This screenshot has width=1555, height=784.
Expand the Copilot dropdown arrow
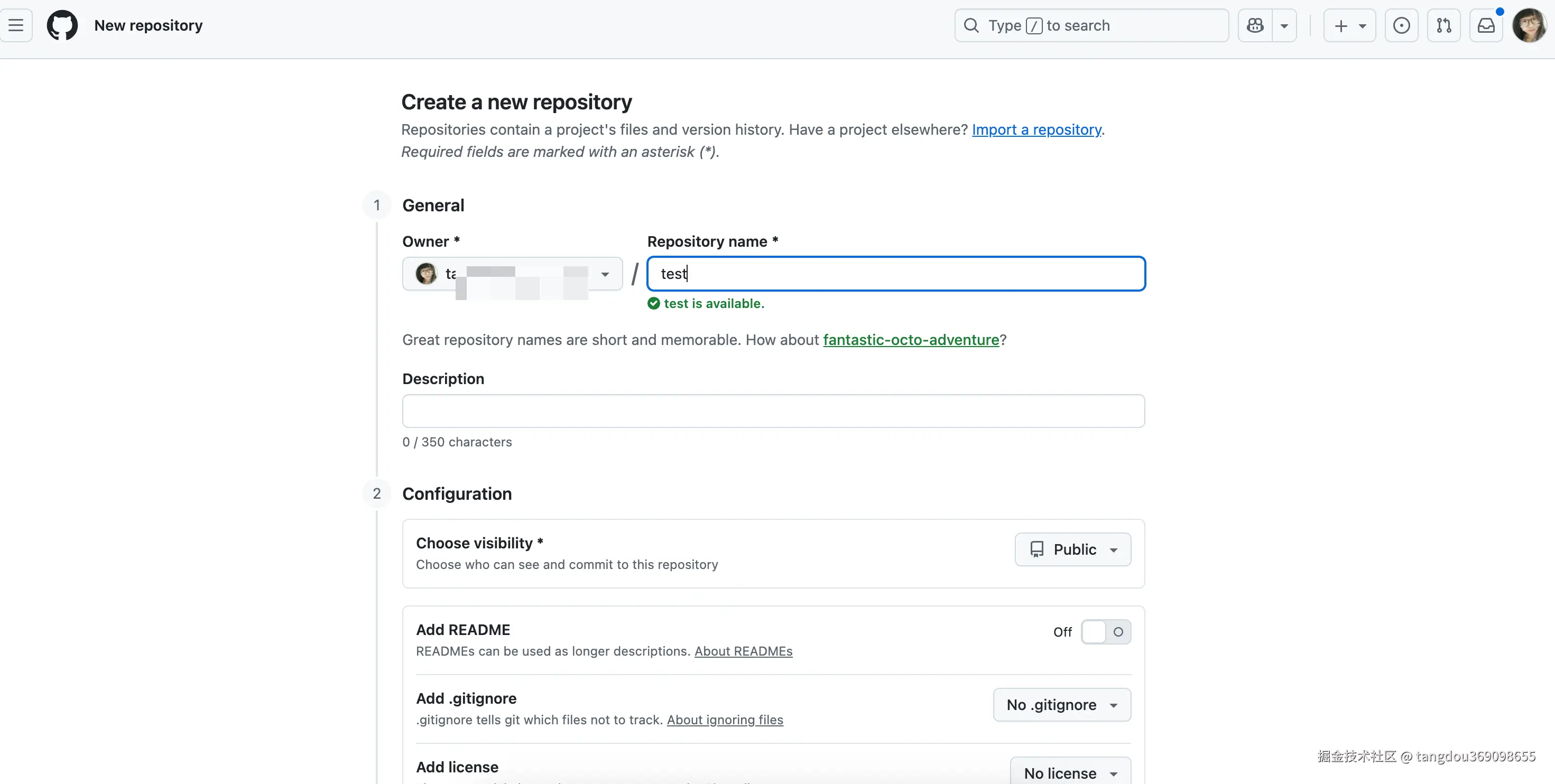(x=1284, y=25)
